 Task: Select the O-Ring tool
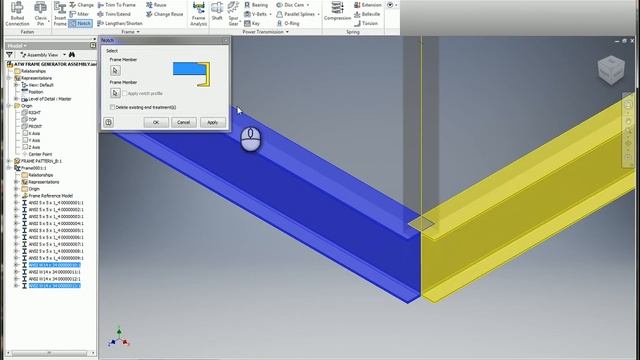coord(288,24)
